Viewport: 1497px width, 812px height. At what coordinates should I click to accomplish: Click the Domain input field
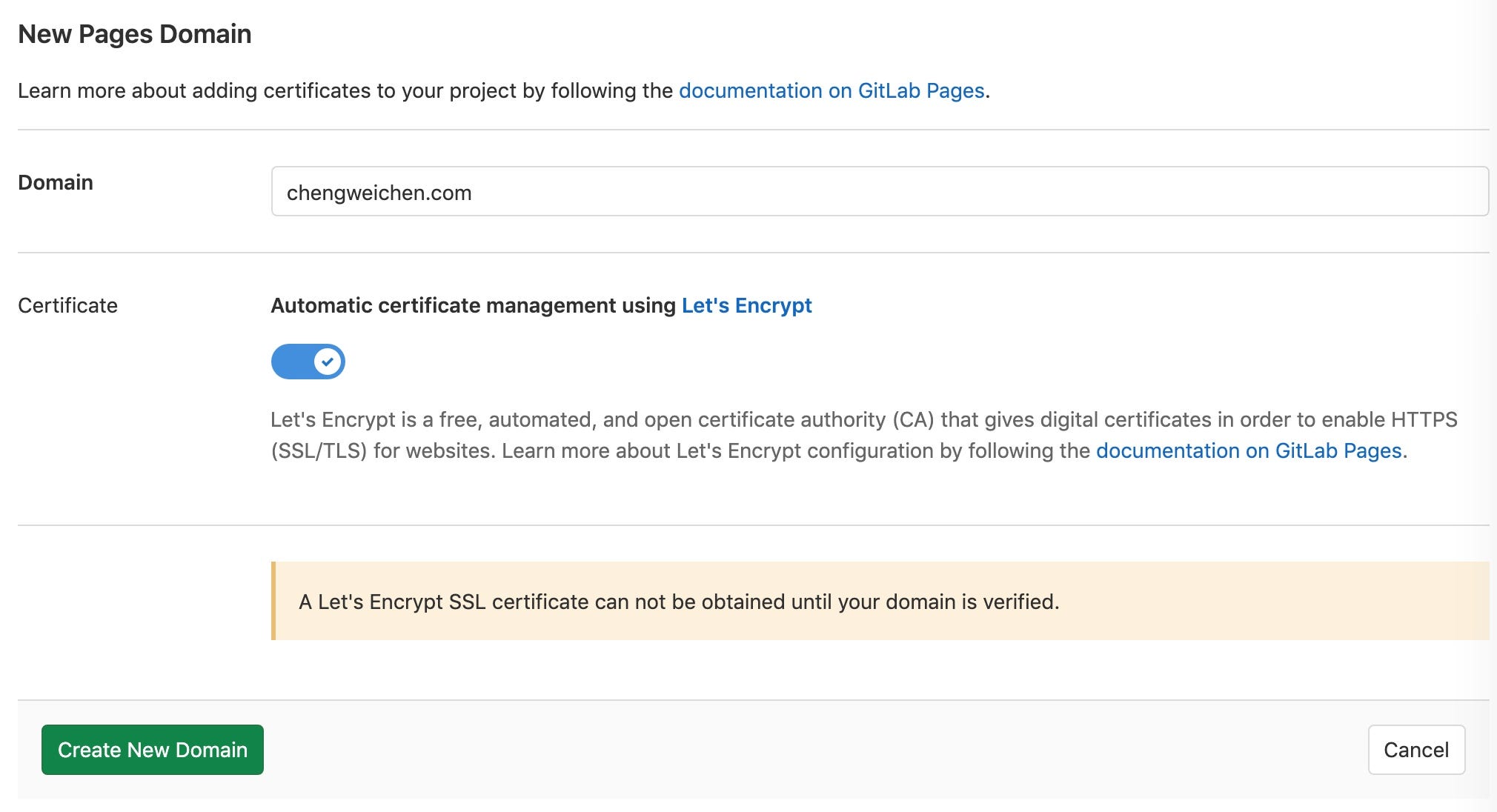click(x=880, y=192)
